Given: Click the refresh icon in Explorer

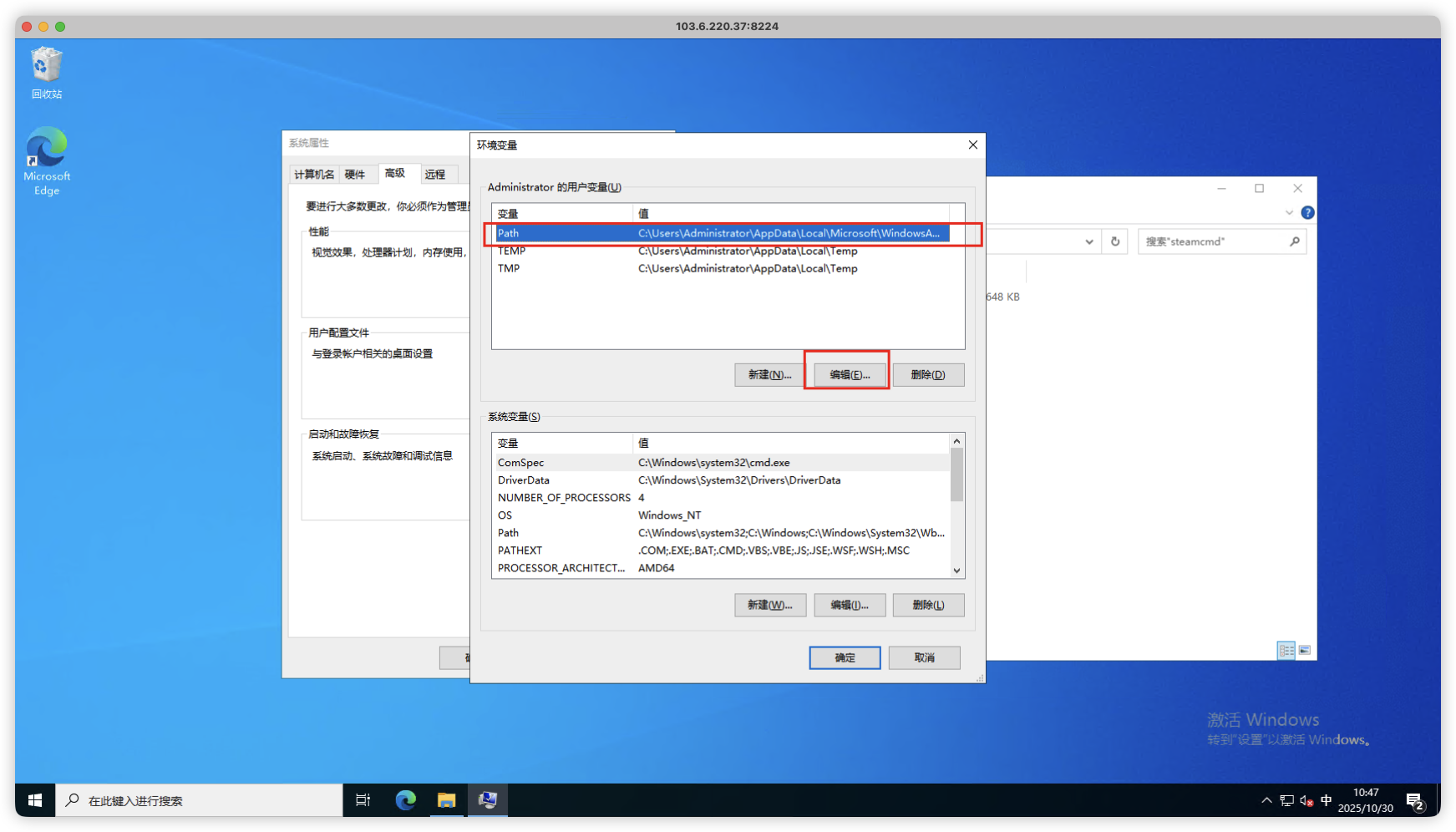Looking at the screenshot, I should [1115, 241].
